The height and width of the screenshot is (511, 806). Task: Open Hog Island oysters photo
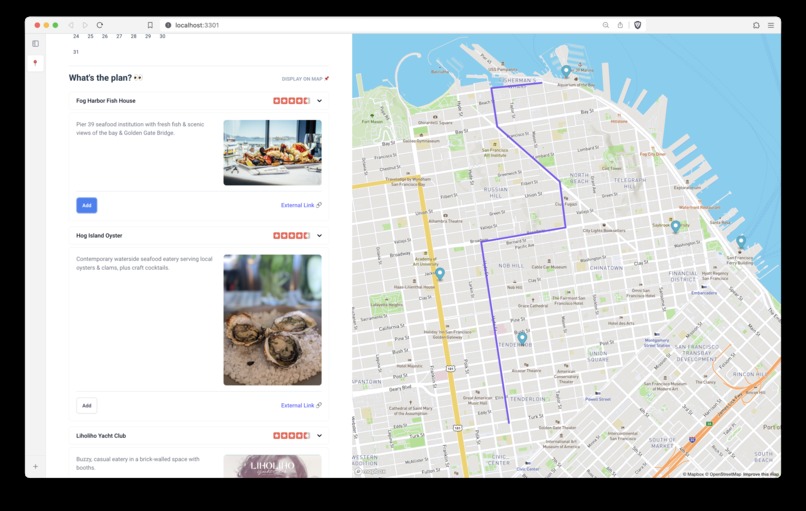click(272, 320)
